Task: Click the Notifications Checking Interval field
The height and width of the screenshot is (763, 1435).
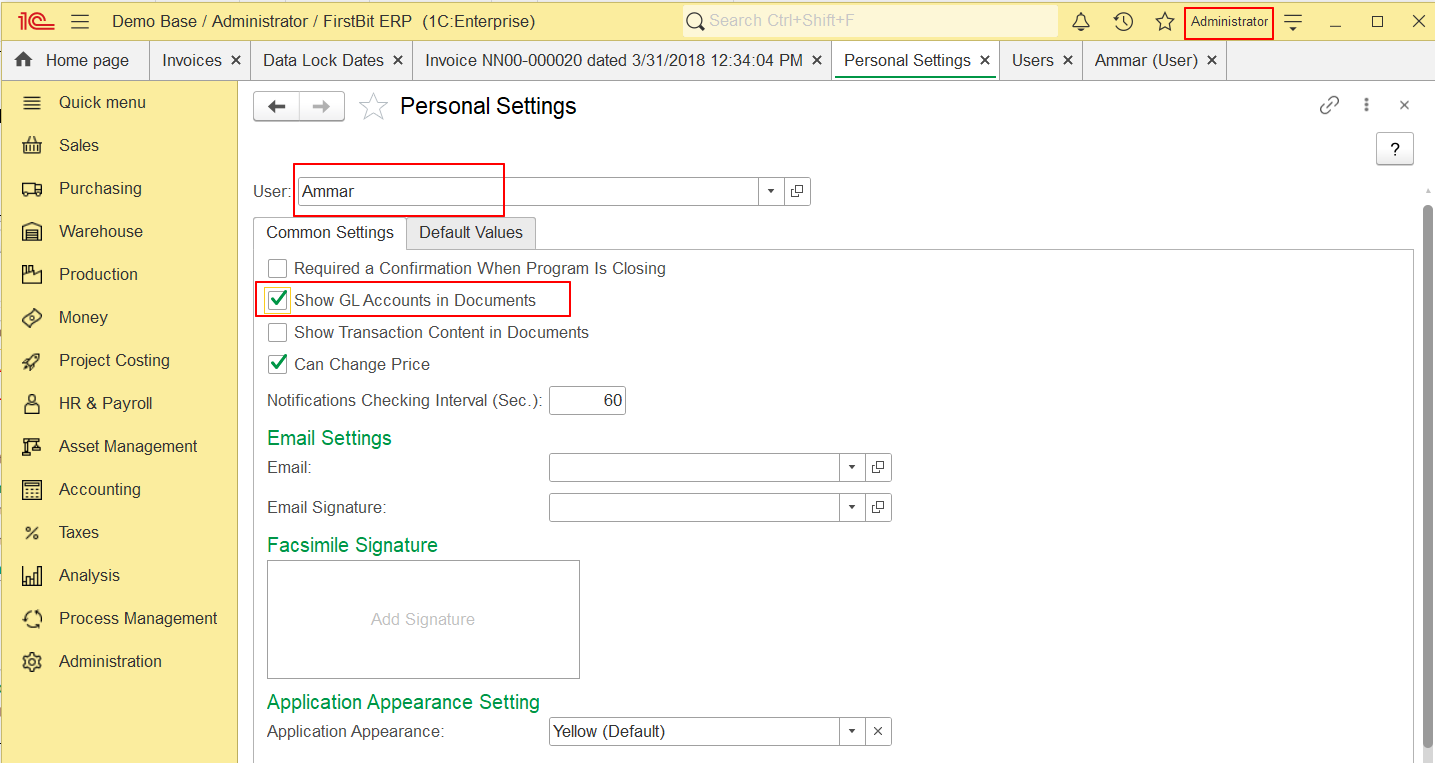Action: [x=587, y=400]
